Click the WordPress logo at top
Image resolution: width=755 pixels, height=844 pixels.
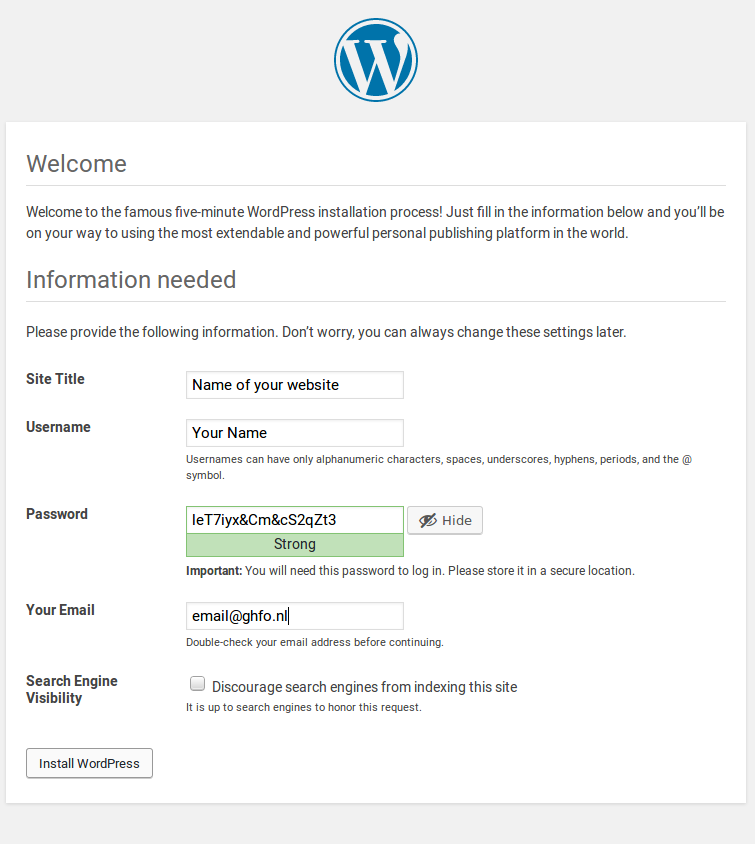click(376, 60)
